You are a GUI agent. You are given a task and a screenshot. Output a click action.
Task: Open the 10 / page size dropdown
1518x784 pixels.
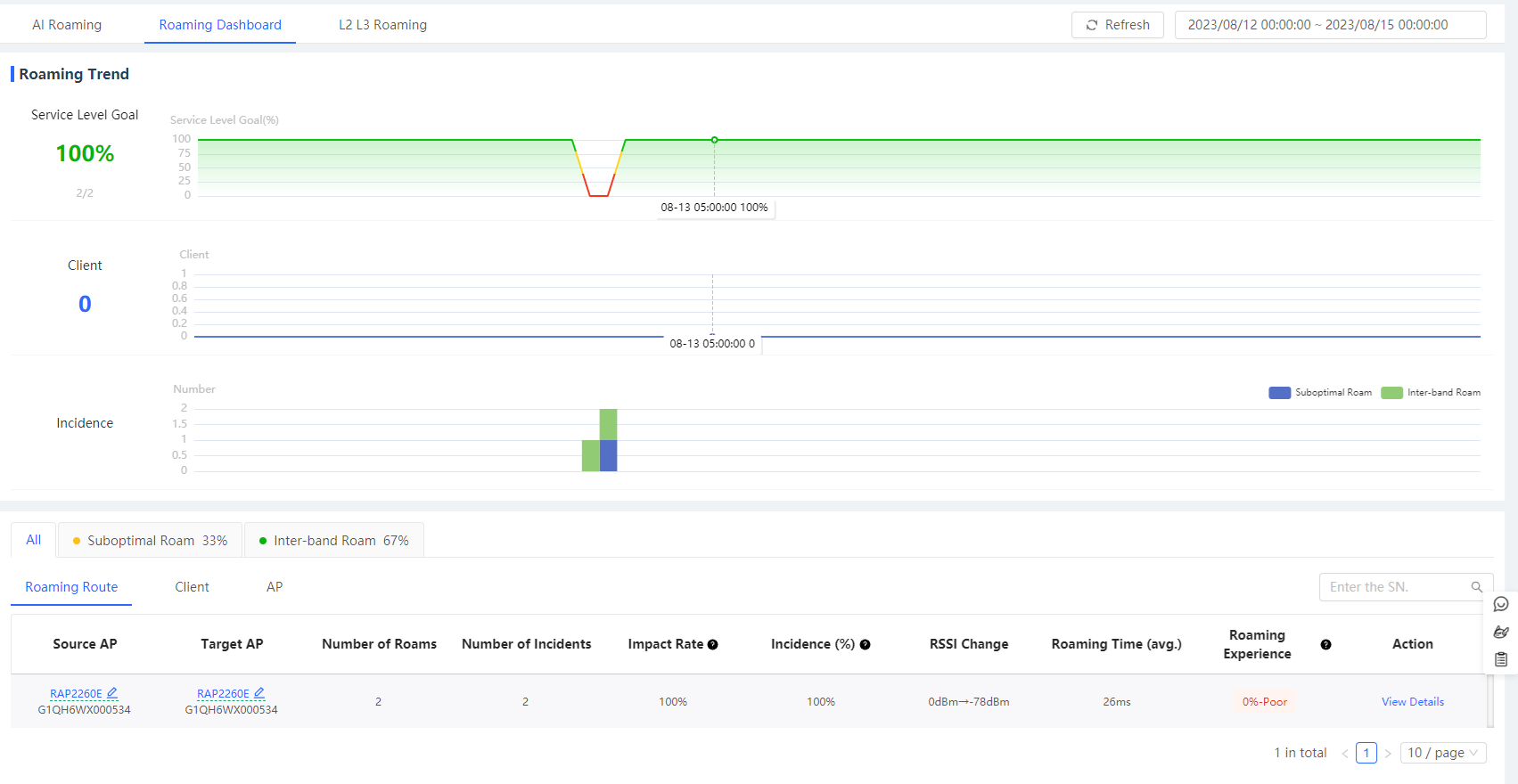1443,753
